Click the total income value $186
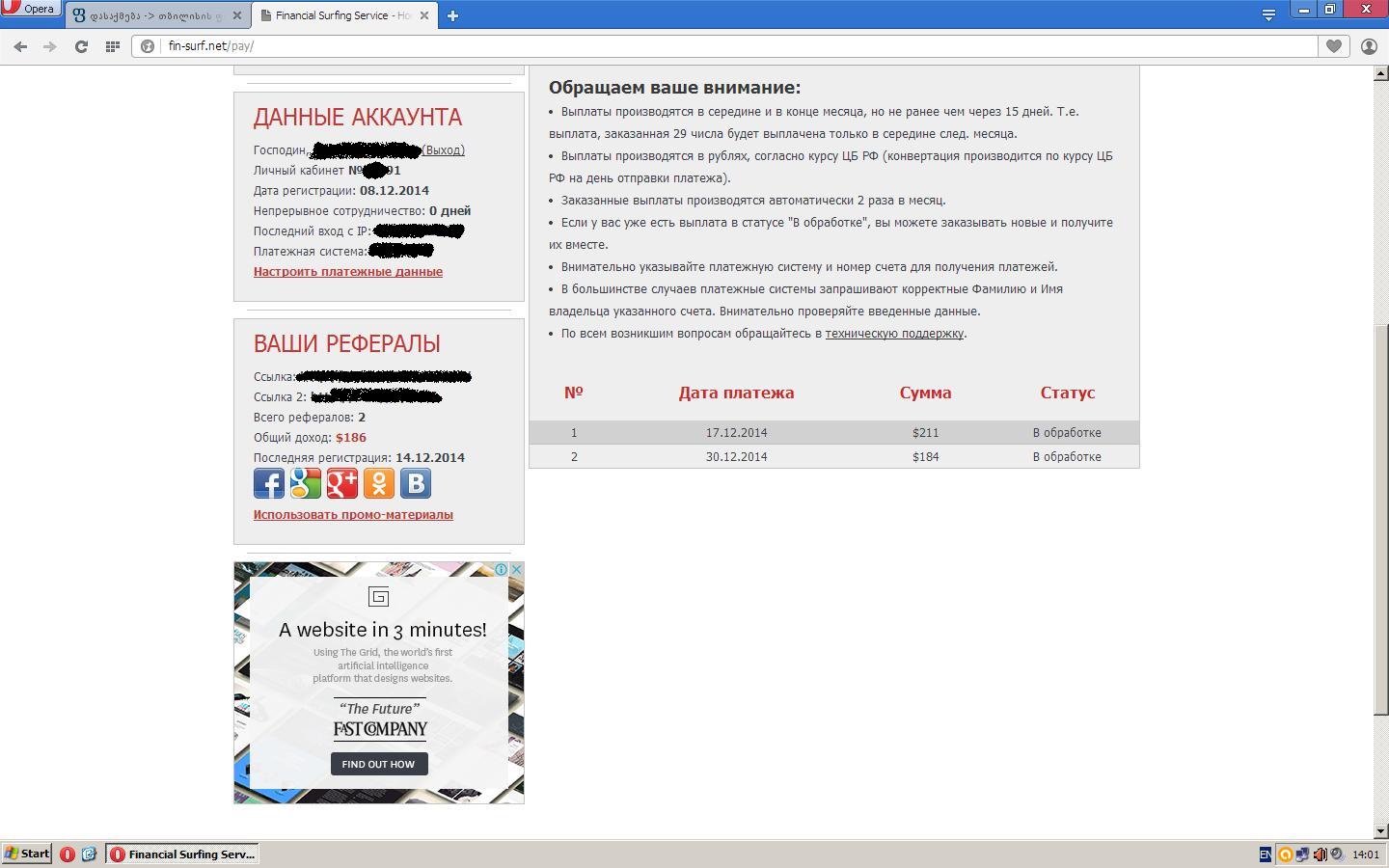 tap(351, 438)
